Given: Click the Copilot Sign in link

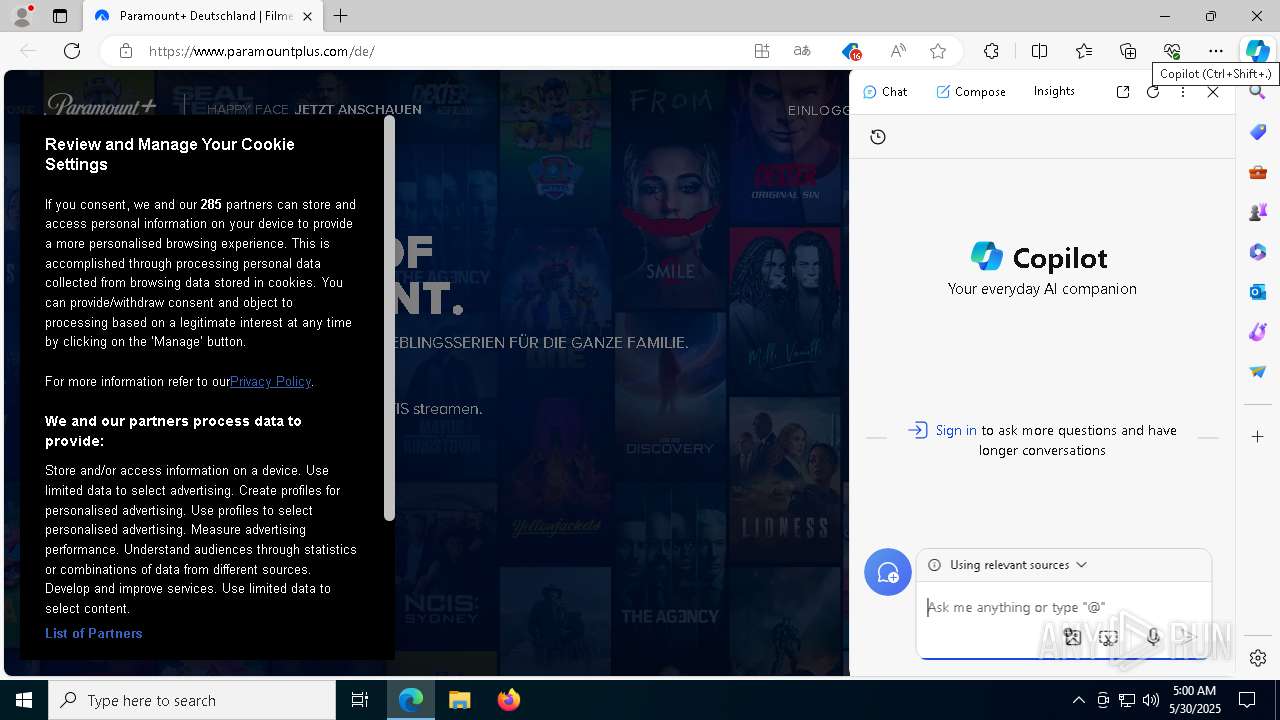Looking at the screenshot, I should (956, 430).
